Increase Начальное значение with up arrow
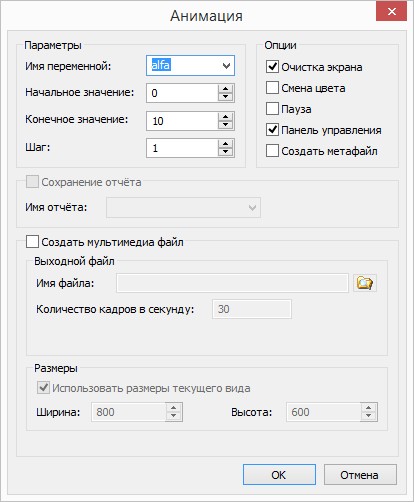 [226, 89]
